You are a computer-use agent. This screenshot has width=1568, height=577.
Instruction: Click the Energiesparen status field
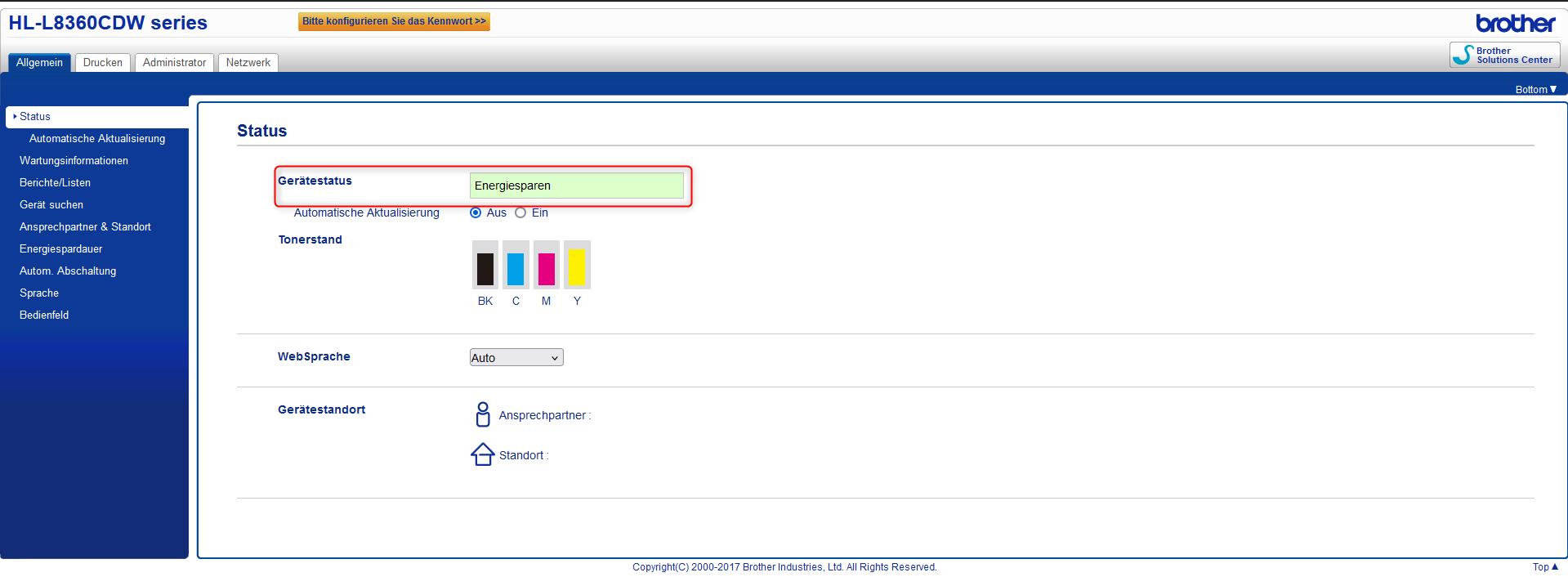[x=577, y=186]
